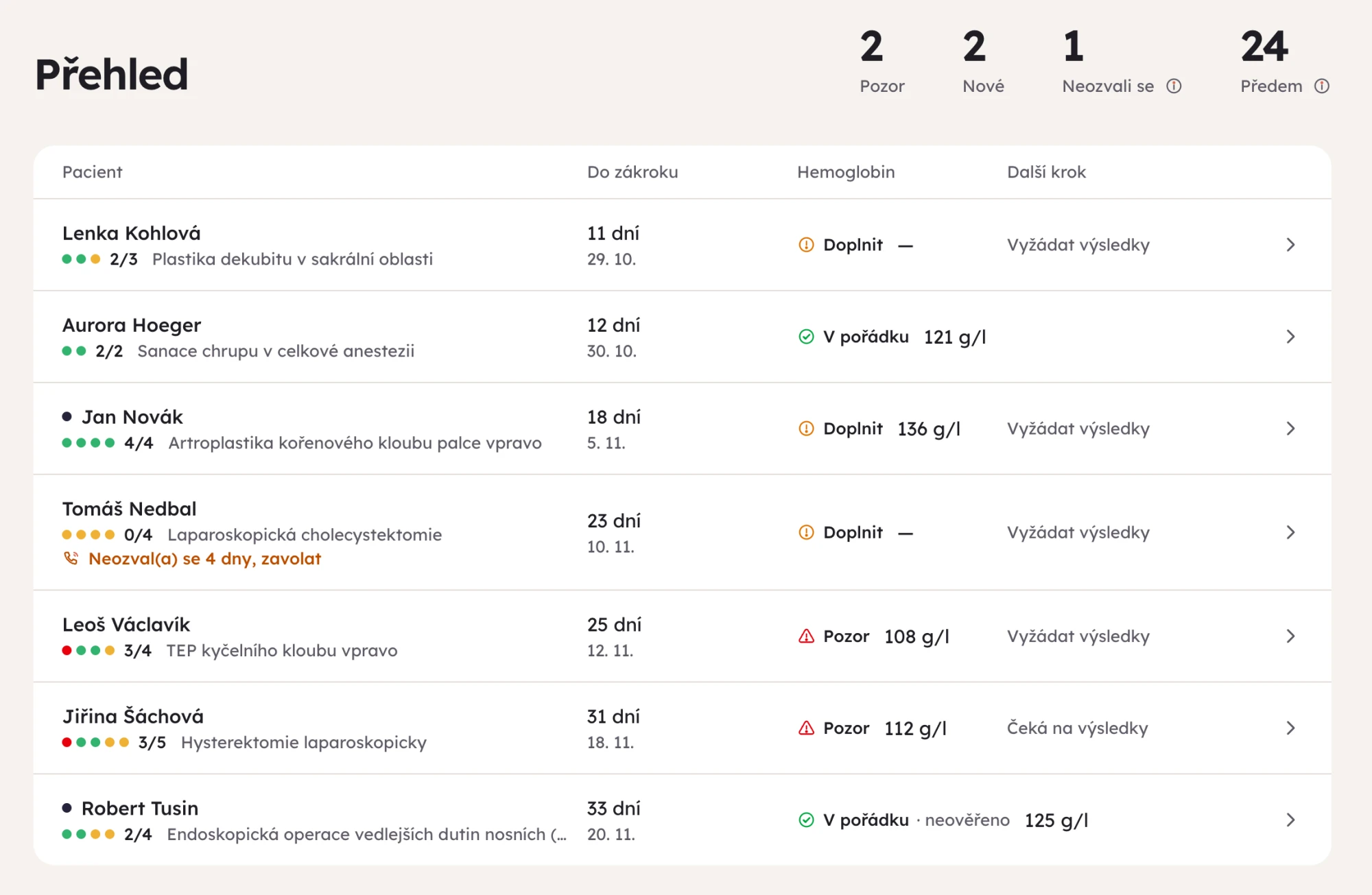Click the Další krok column header

(1046, 172)
